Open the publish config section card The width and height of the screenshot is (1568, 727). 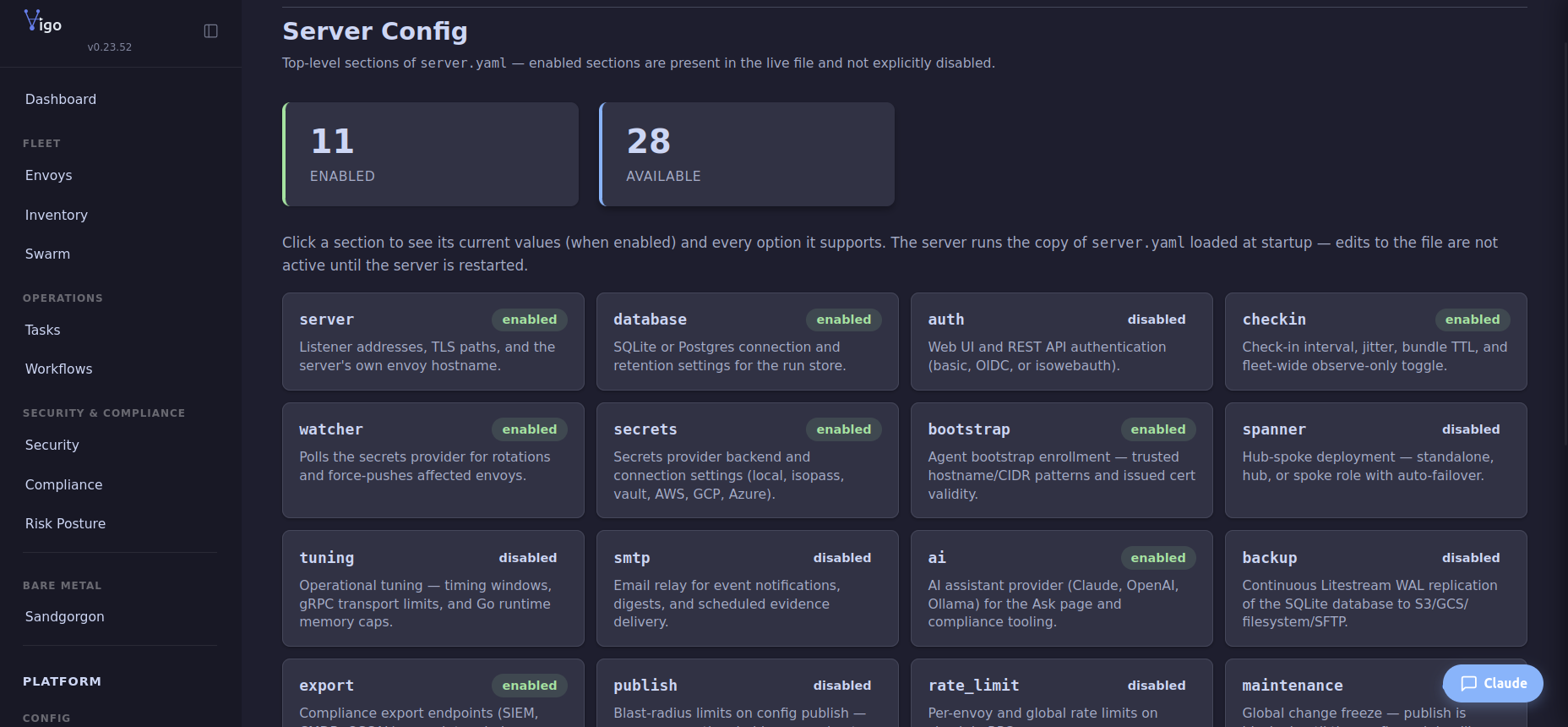(748, 693)
